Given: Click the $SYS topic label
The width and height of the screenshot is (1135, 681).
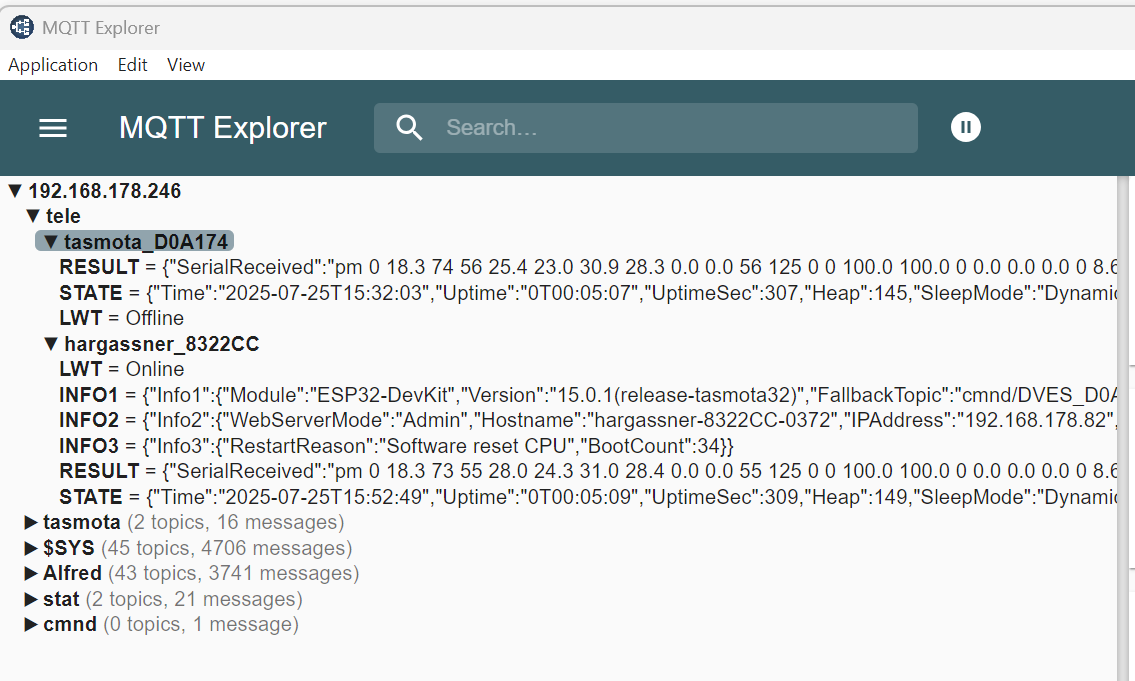Looking at the screenshot, I should tap(69, 548).
